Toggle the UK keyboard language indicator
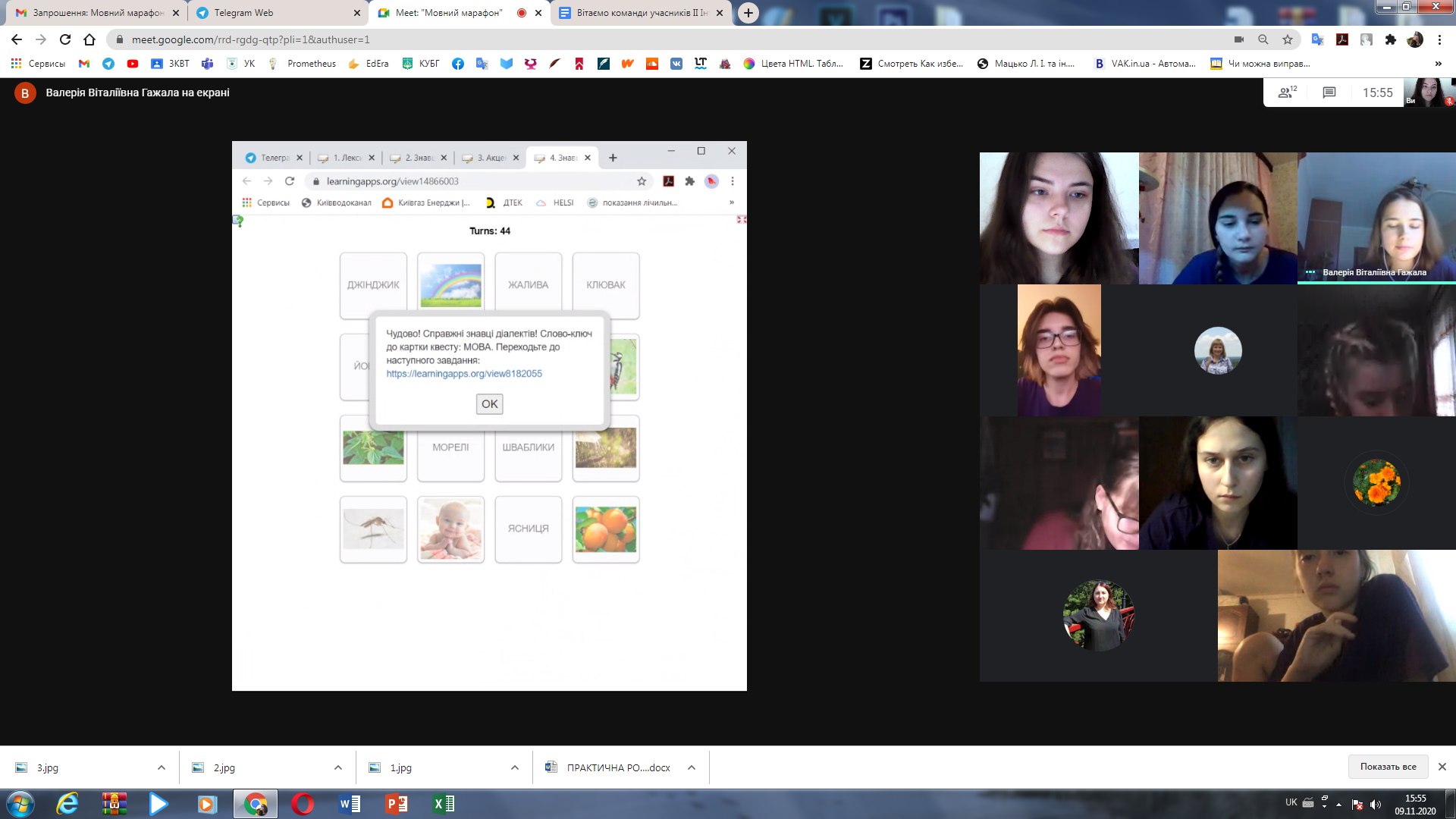 coord(1291,802)
